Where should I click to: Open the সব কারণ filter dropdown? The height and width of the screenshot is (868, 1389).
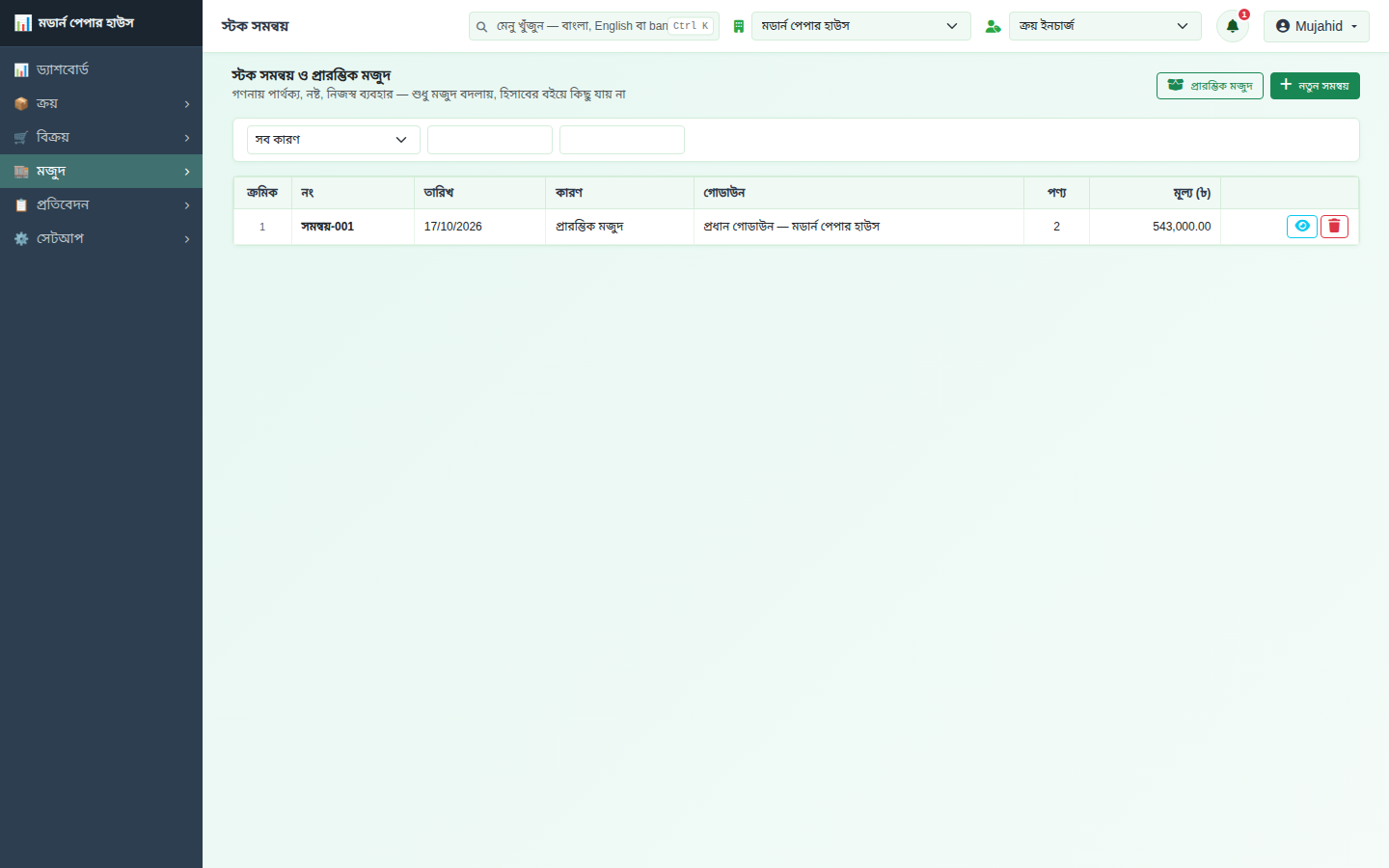pos(334,140)
